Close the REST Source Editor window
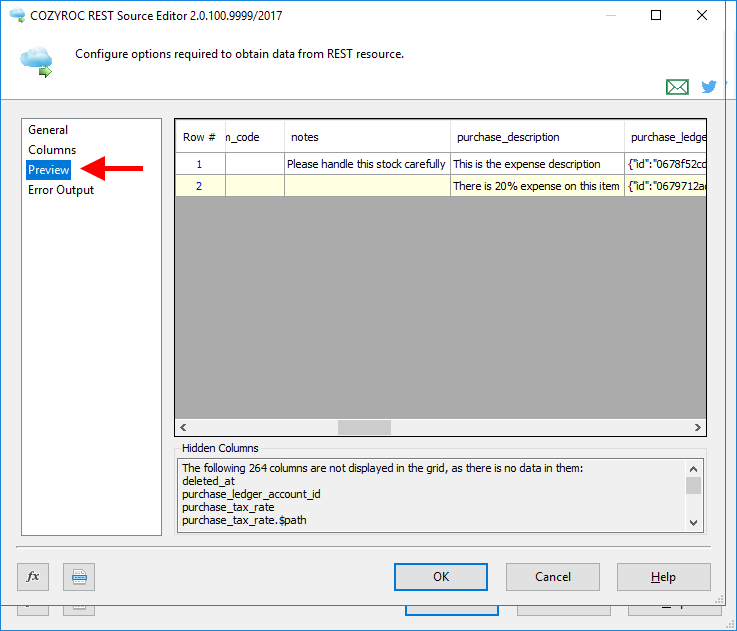737x631 pixels. point(702,15)
